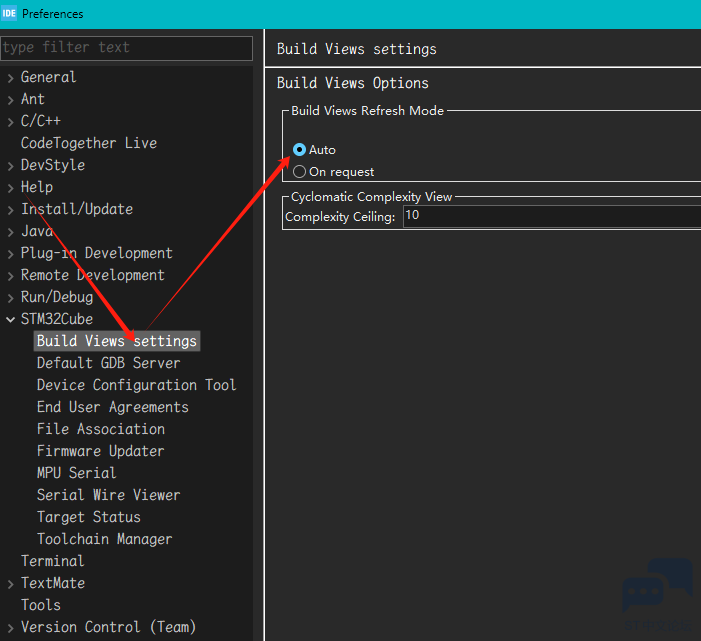Expand the Help node arrow

click(11, 188)
